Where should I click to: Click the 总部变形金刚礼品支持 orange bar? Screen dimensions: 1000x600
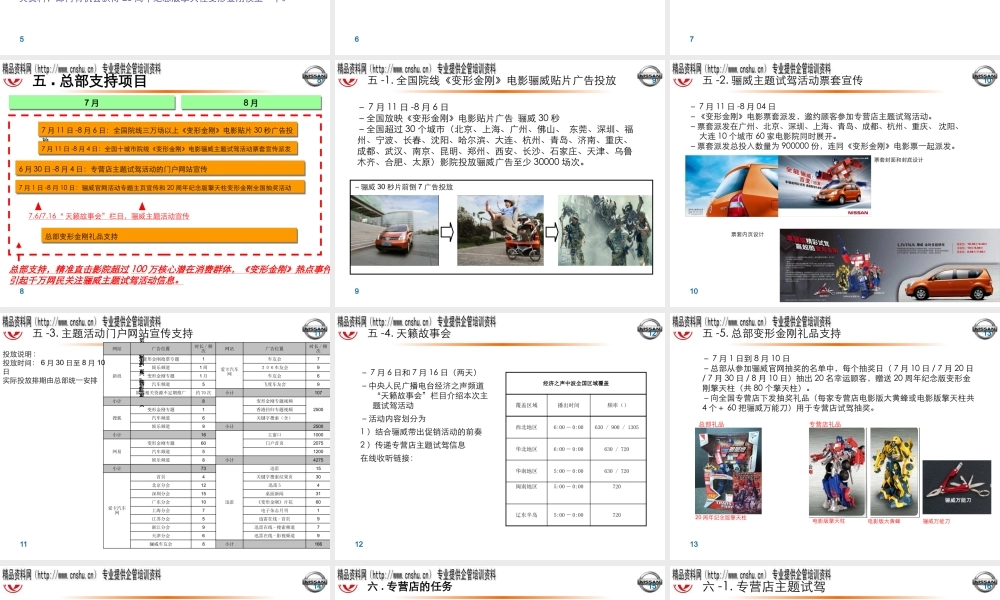(x=169, y=236)
